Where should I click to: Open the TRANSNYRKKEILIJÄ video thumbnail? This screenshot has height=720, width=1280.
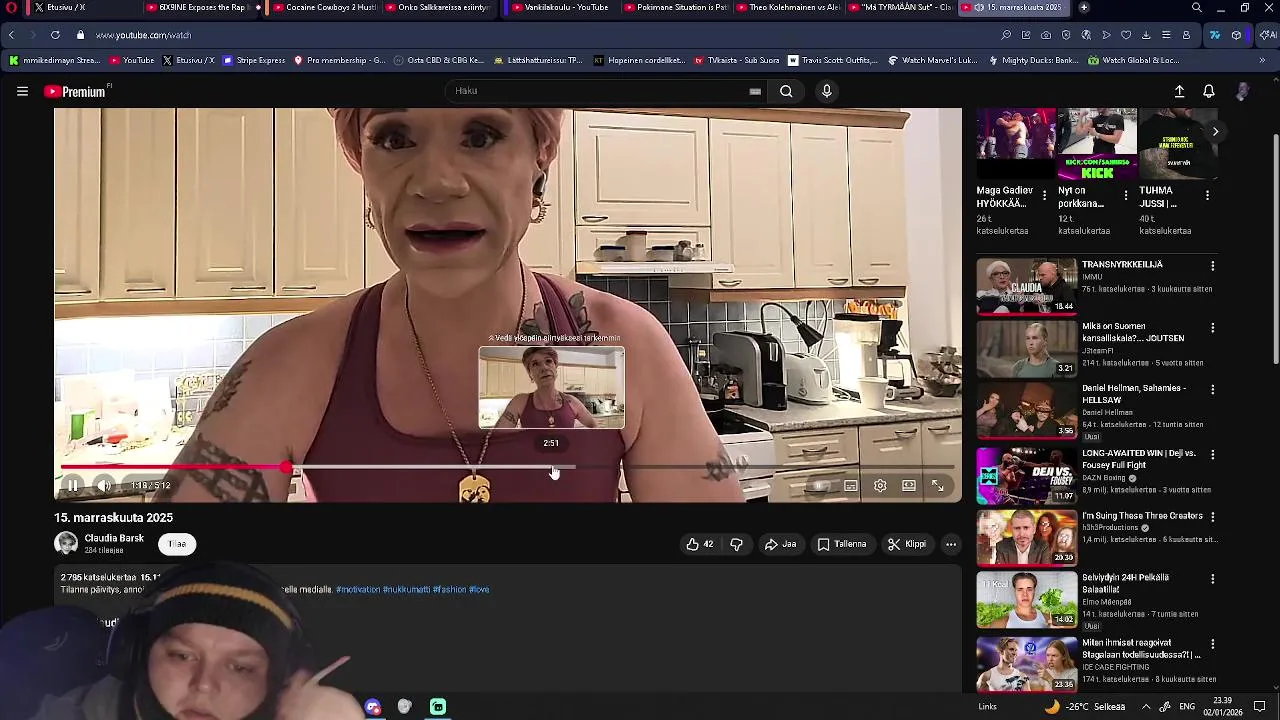pos(1026,286)
